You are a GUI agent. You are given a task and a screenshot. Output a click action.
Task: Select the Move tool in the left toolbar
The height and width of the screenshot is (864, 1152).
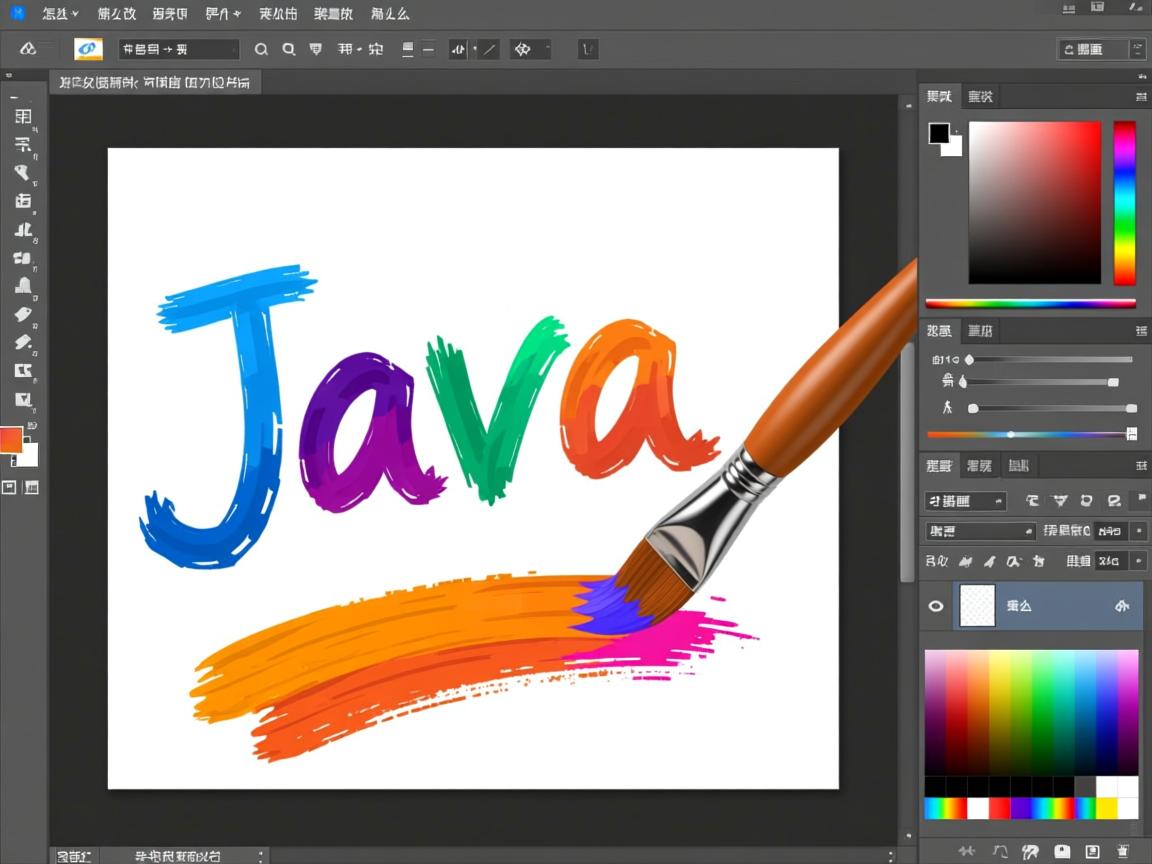click(23, 115)
